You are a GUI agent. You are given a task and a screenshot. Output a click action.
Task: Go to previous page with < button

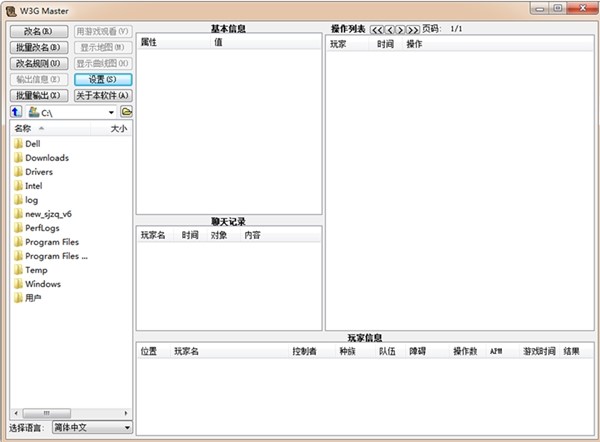tap(390, 30)
